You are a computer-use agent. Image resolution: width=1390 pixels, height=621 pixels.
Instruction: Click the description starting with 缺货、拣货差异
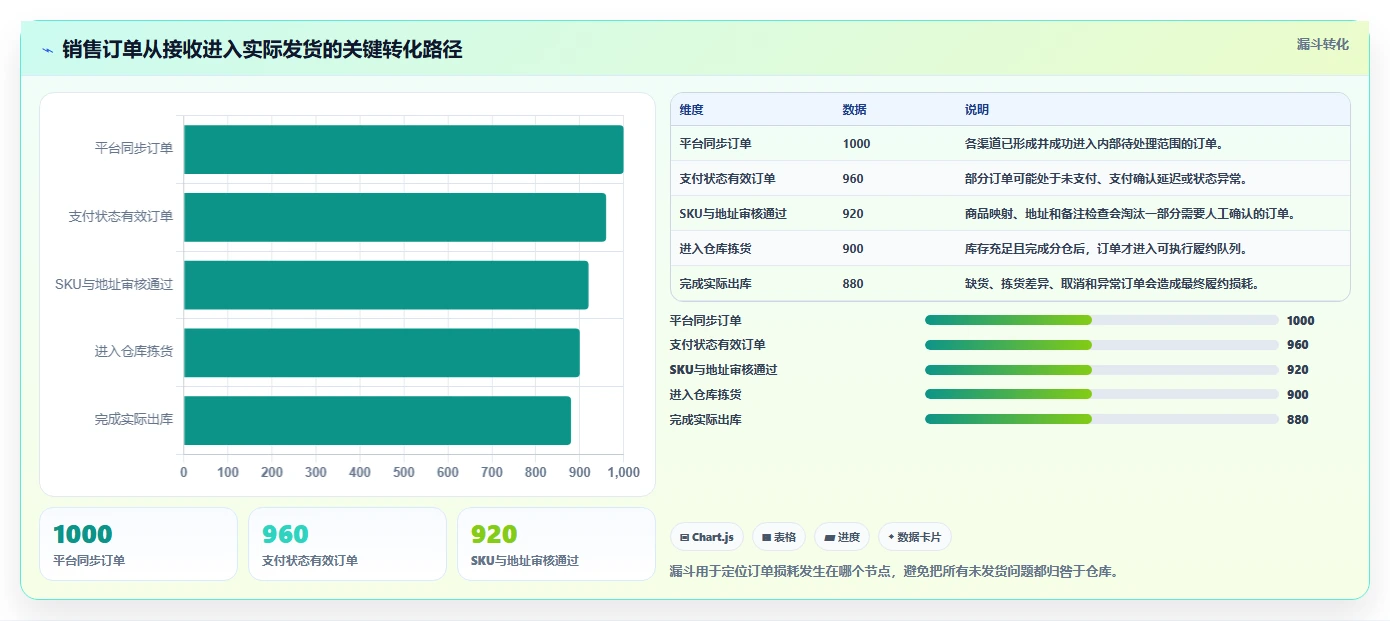(1112, 284)
